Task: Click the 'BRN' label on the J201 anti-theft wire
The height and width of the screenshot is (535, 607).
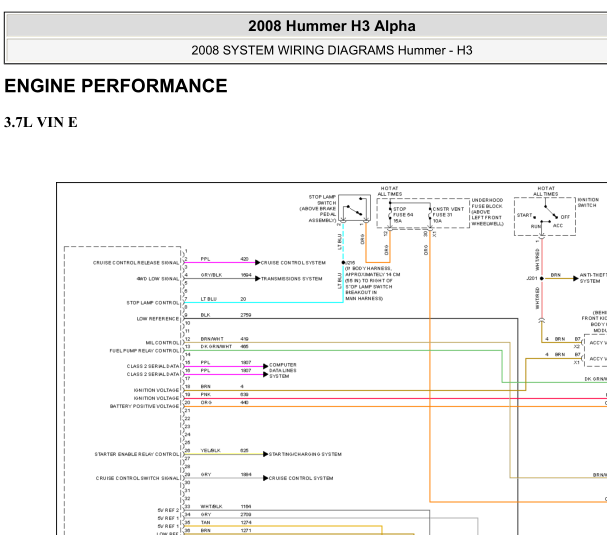Action: click(556, 275)
